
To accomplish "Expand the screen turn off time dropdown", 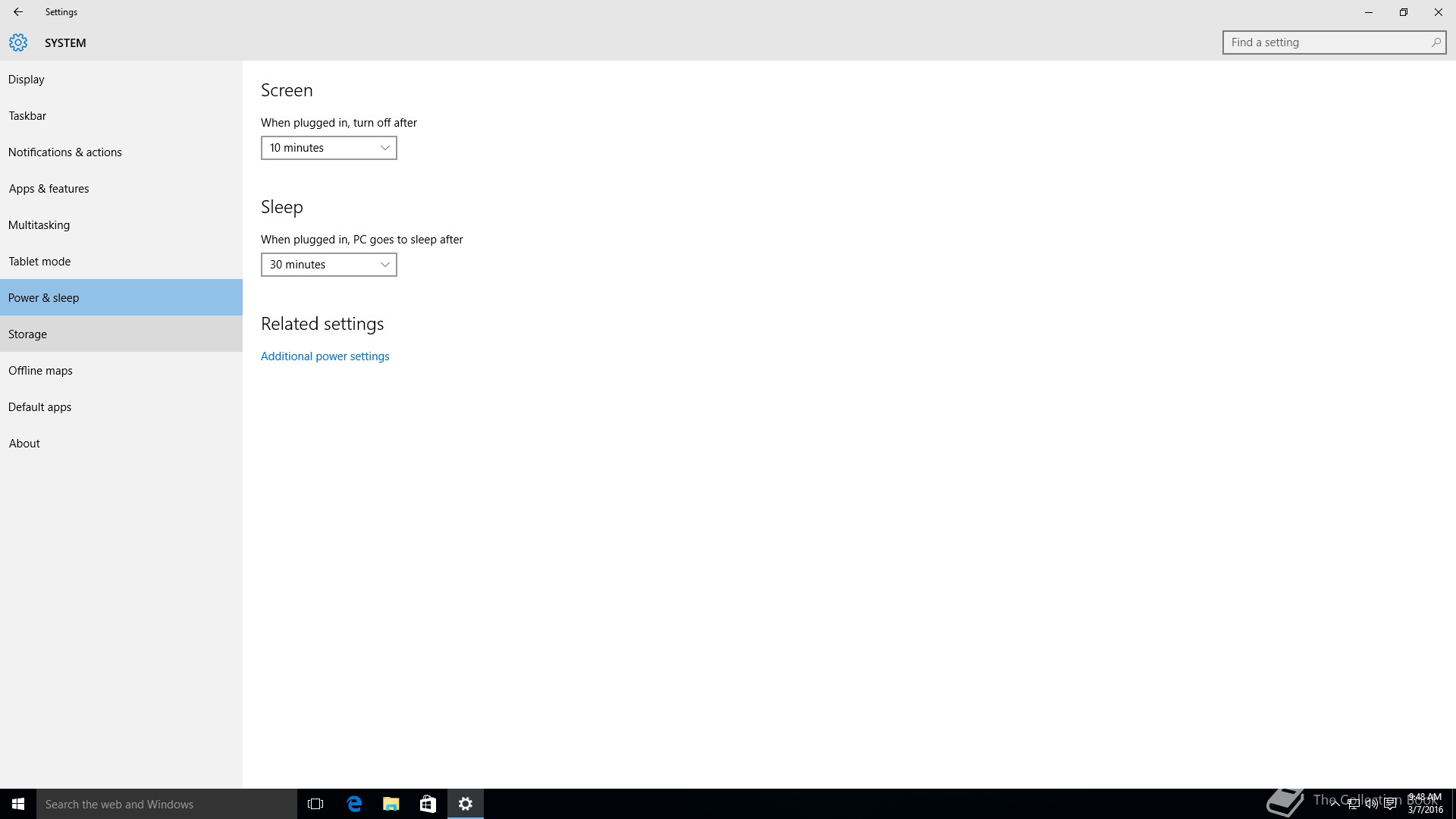I will tap(328, 148).
